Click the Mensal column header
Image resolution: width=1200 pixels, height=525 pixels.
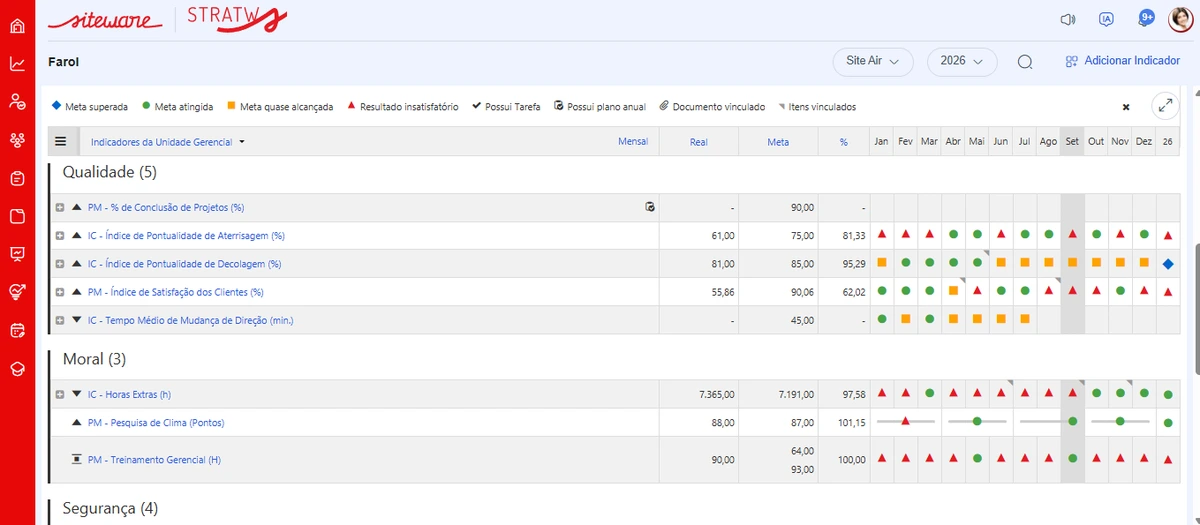pyautogui.click(x=633, y=142)
